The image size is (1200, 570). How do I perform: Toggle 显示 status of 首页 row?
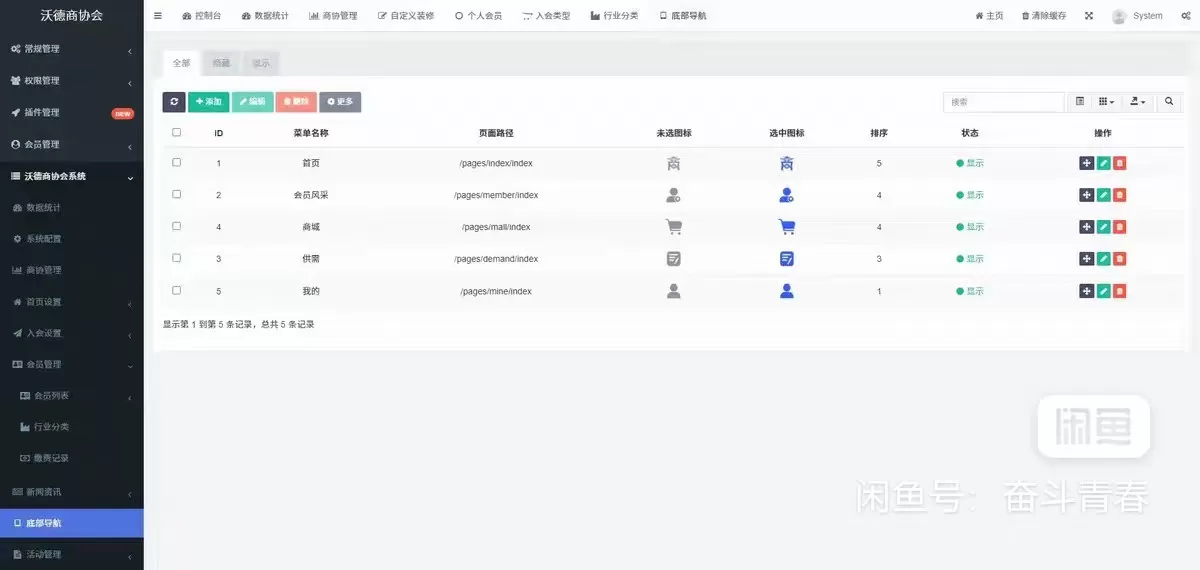[x=970, y=163]
